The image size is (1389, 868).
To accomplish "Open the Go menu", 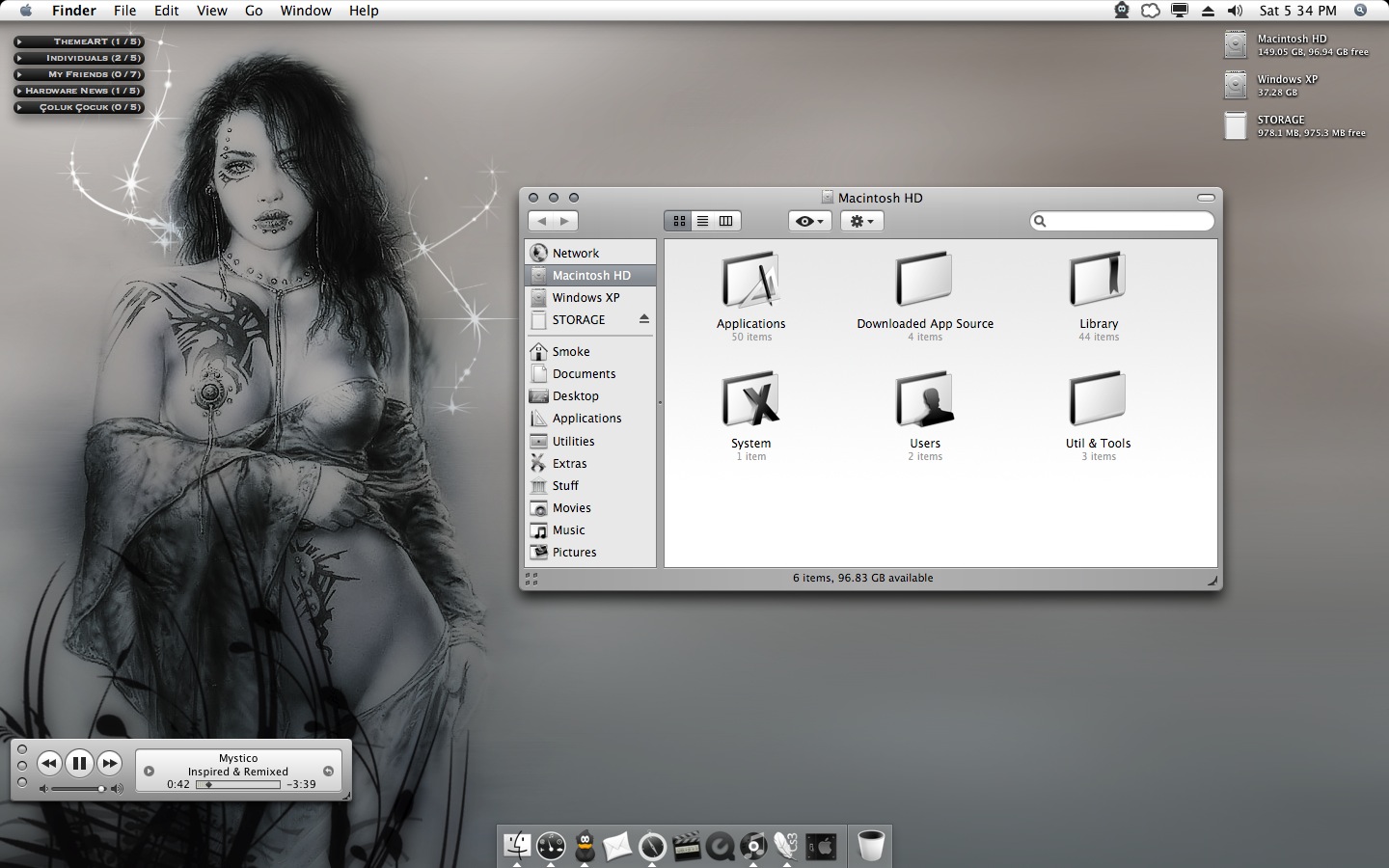I will 254,11.
